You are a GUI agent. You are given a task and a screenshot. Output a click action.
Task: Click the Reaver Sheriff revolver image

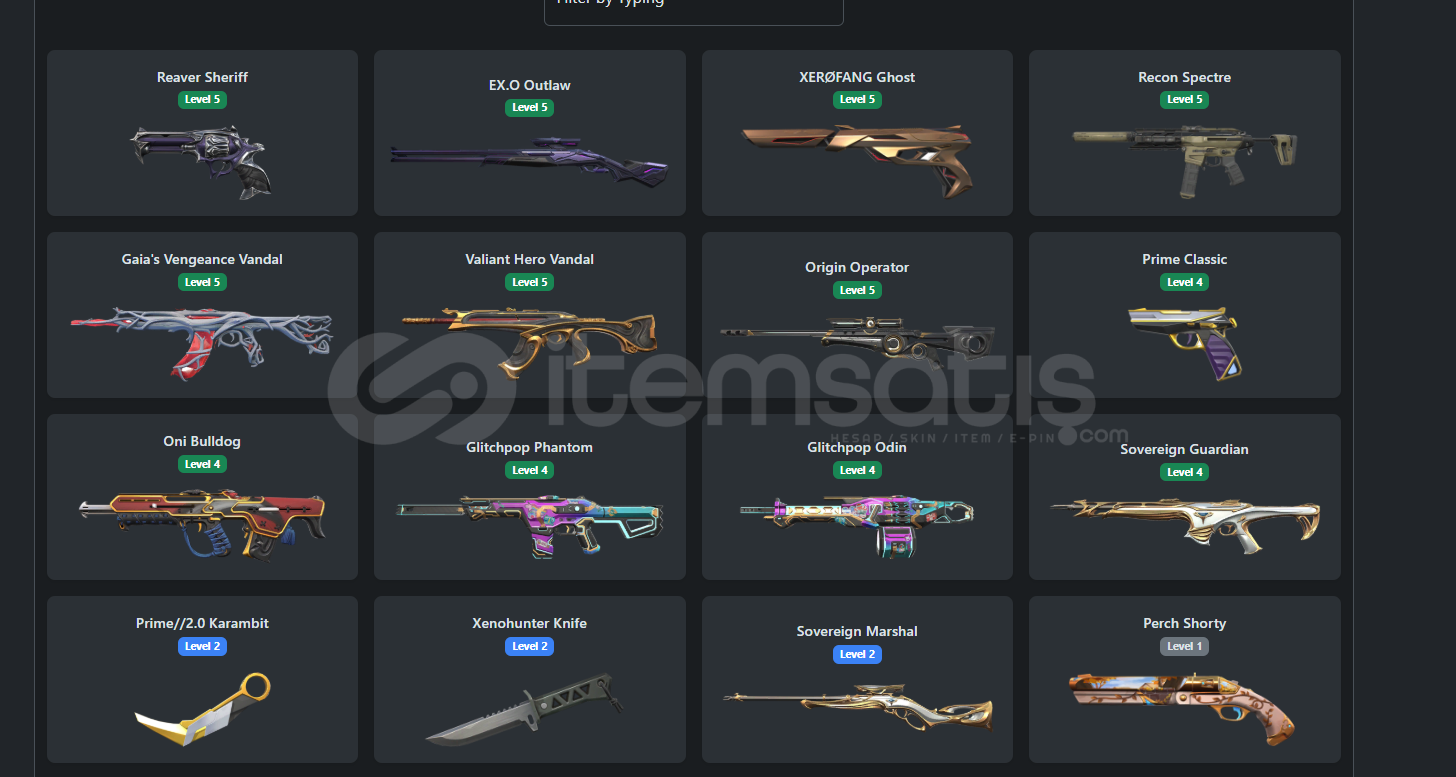pos(202,160)
